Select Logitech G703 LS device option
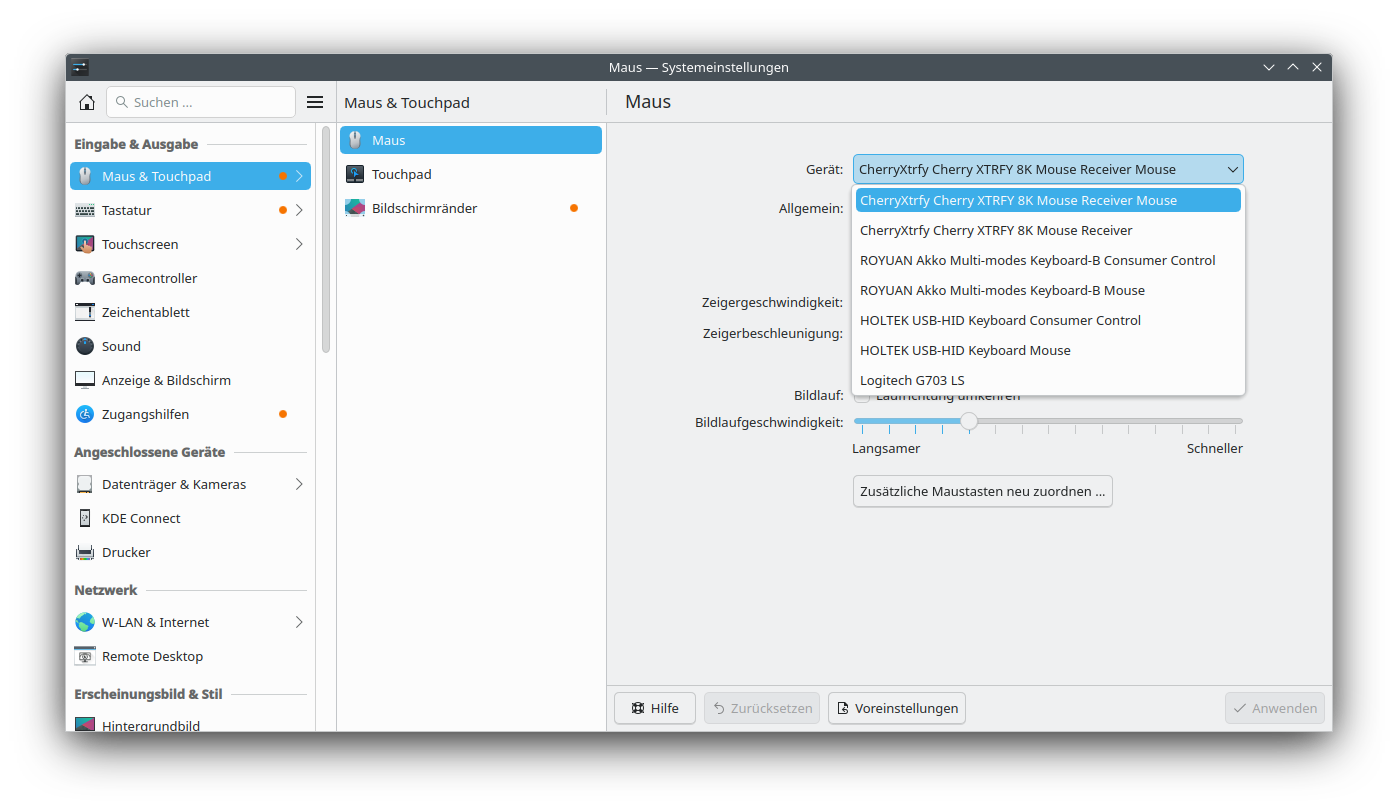The width and height of the screenshot is (1399, 810). click(1048, 380)
